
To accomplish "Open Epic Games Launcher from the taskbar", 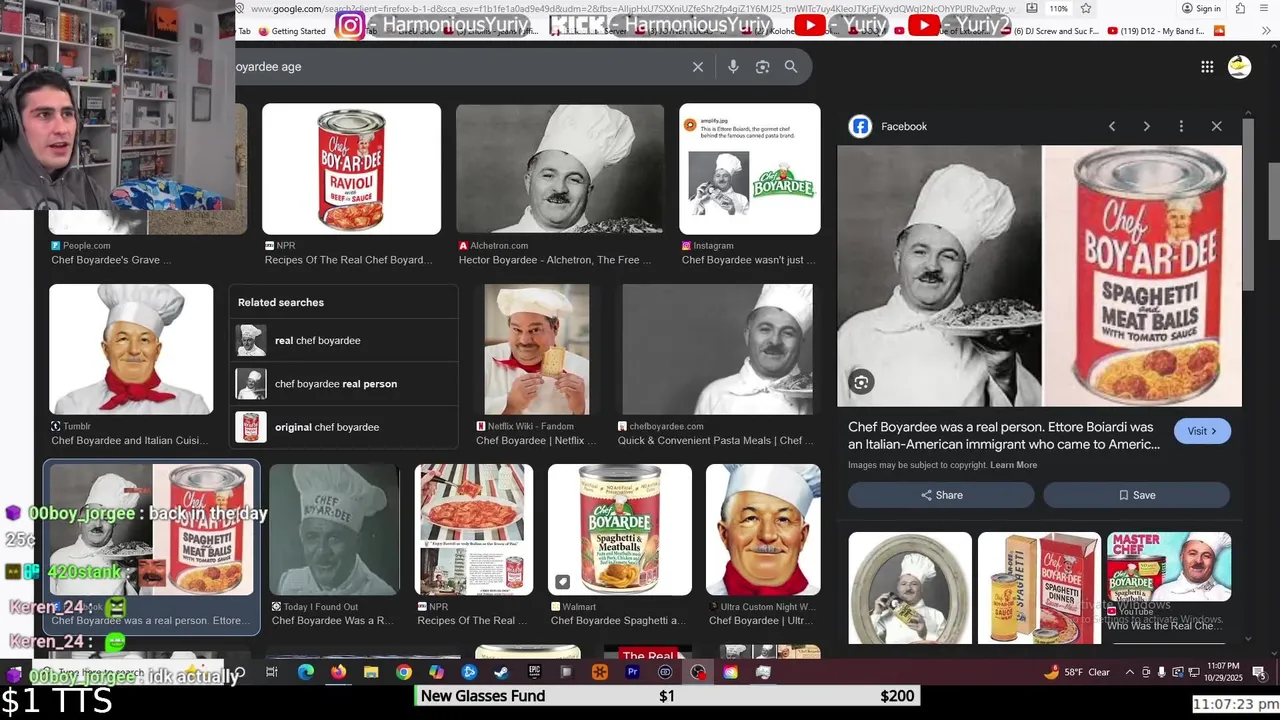I will (x=534, y=672).
